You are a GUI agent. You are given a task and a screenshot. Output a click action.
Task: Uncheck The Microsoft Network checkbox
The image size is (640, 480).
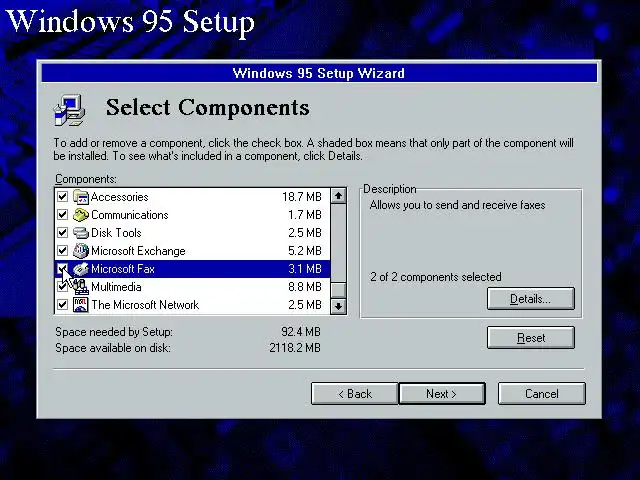tap(62, 304)
